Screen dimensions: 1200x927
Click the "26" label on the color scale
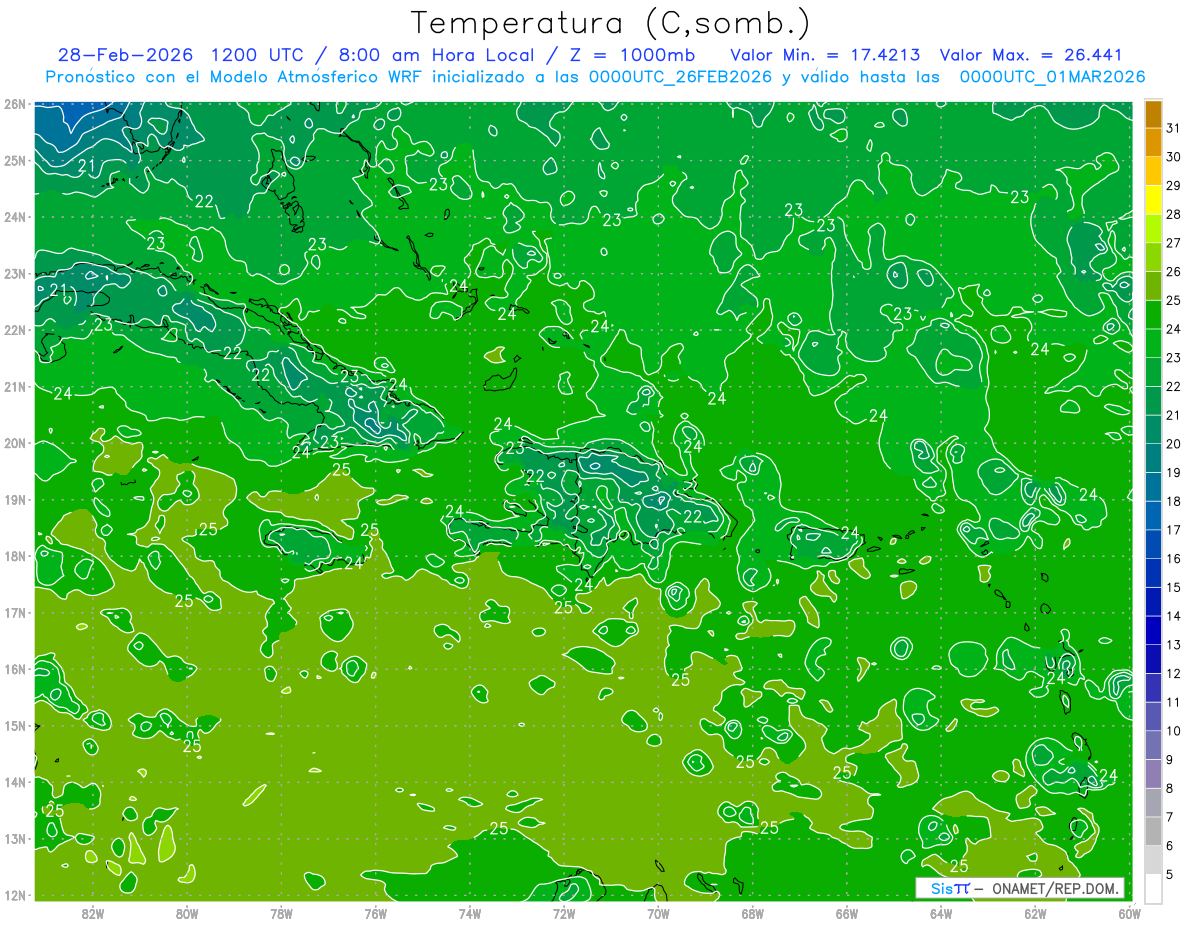1174,272
